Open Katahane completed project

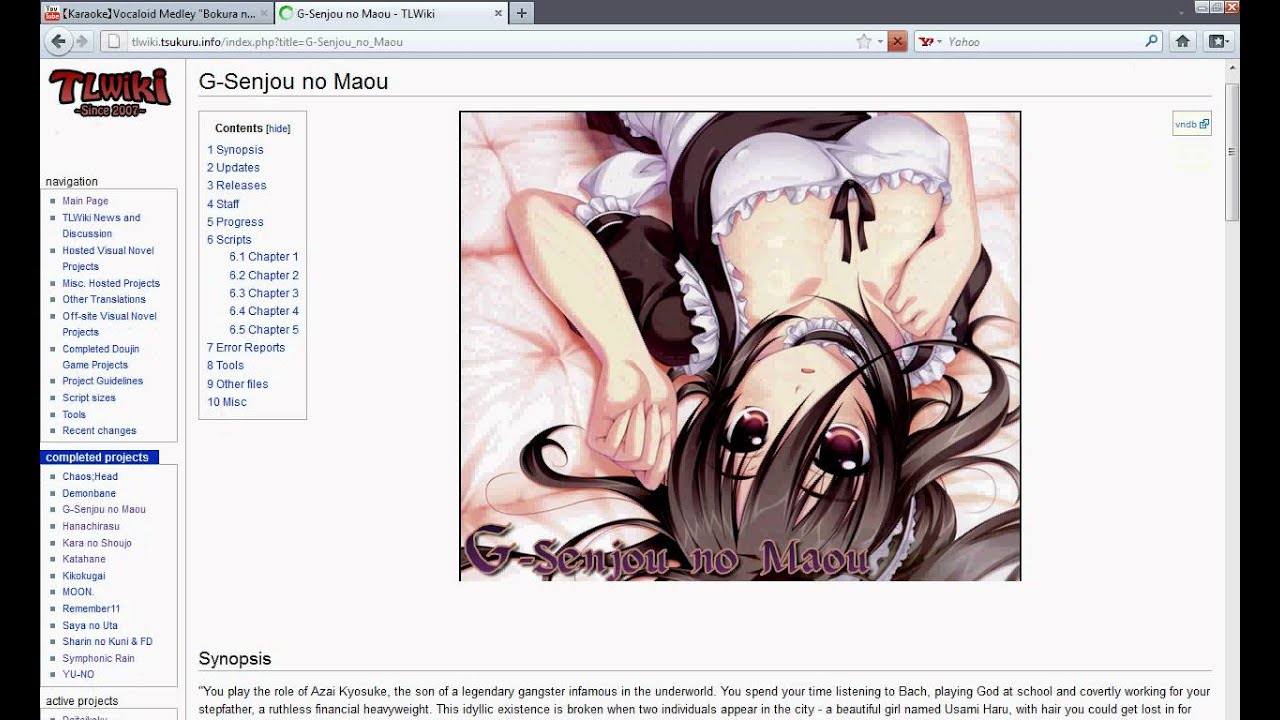[x=84, y=559]
